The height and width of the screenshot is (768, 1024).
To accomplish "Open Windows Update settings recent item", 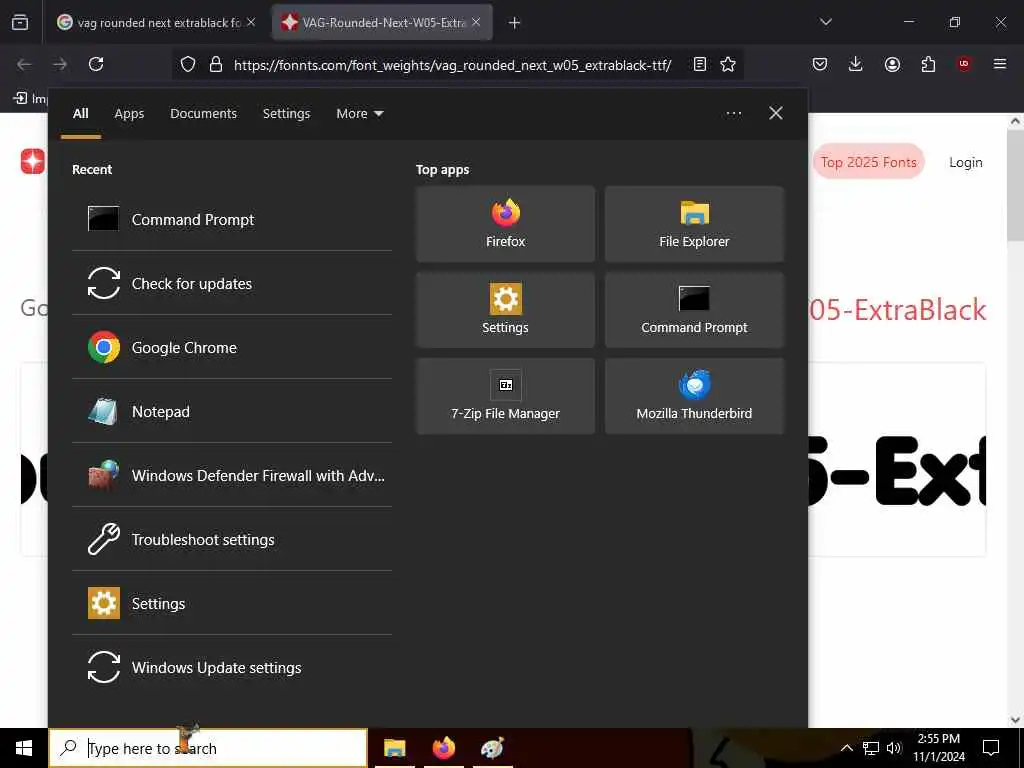I will pos(232,667).
